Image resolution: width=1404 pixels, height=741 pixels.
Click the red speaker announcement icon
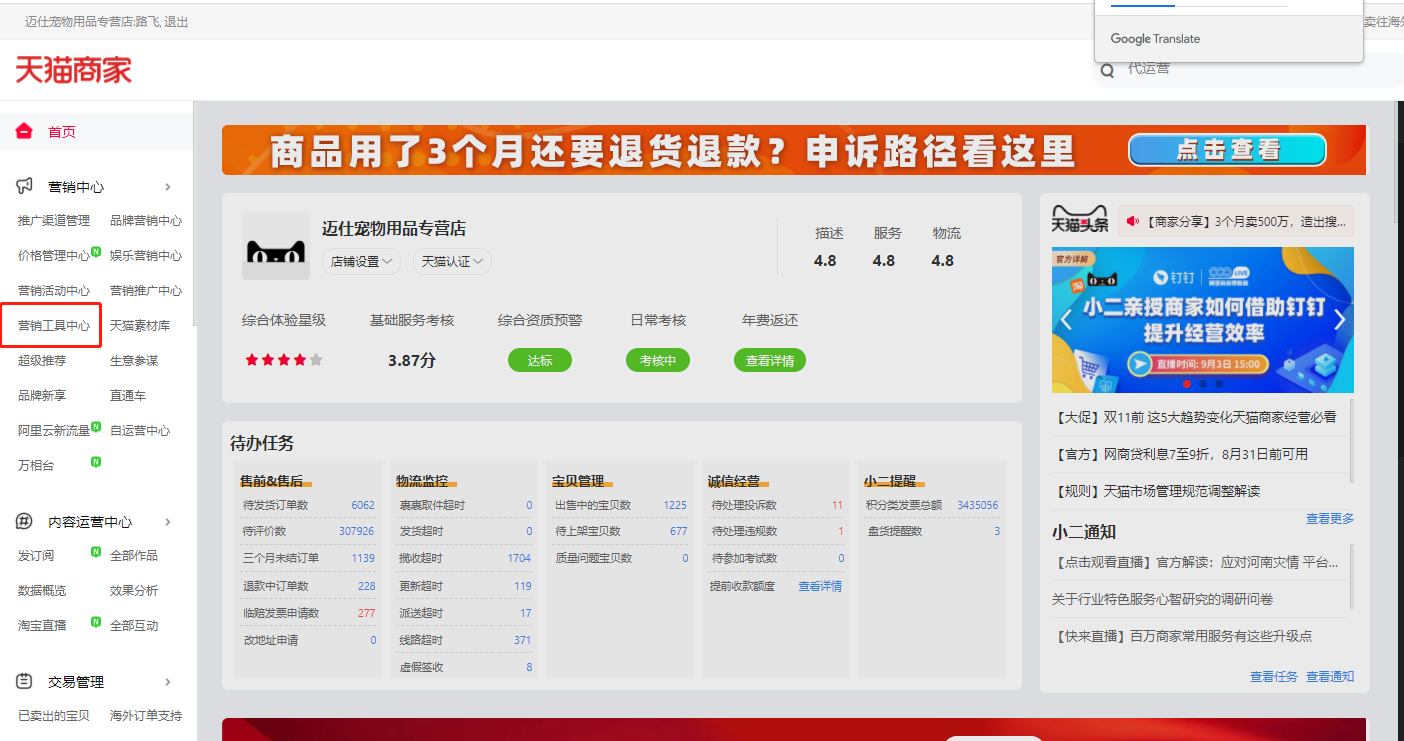[1133, 221]
